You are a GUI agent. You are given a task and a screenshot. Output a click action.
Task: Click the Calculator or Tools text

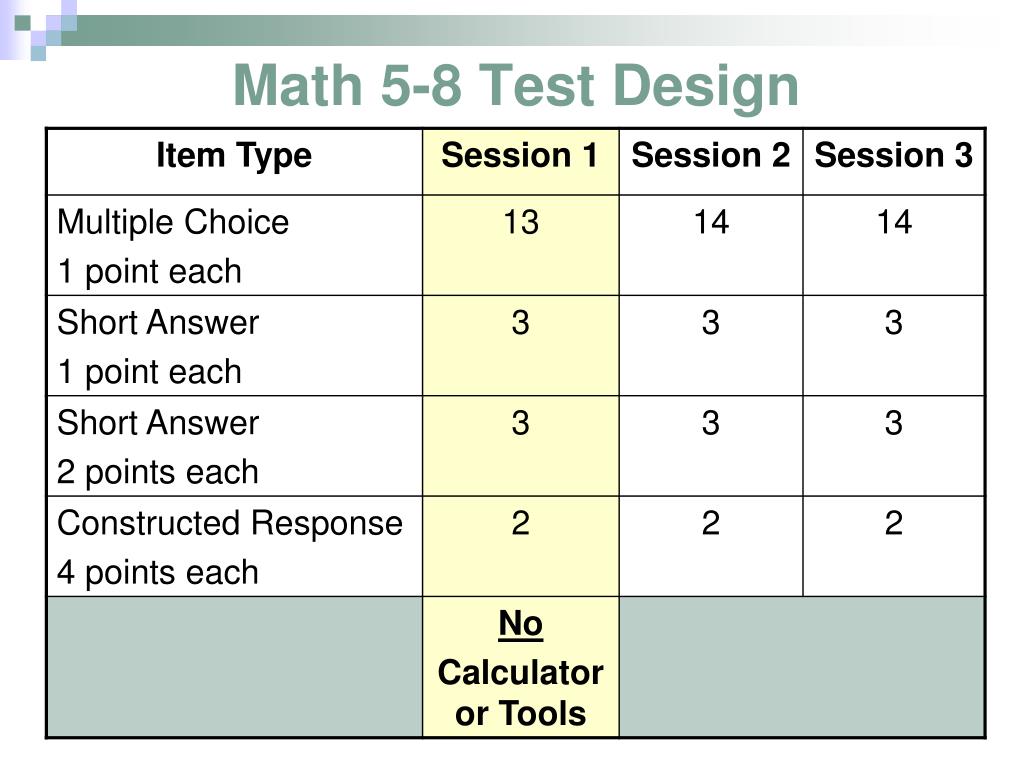tap(520, 692)
